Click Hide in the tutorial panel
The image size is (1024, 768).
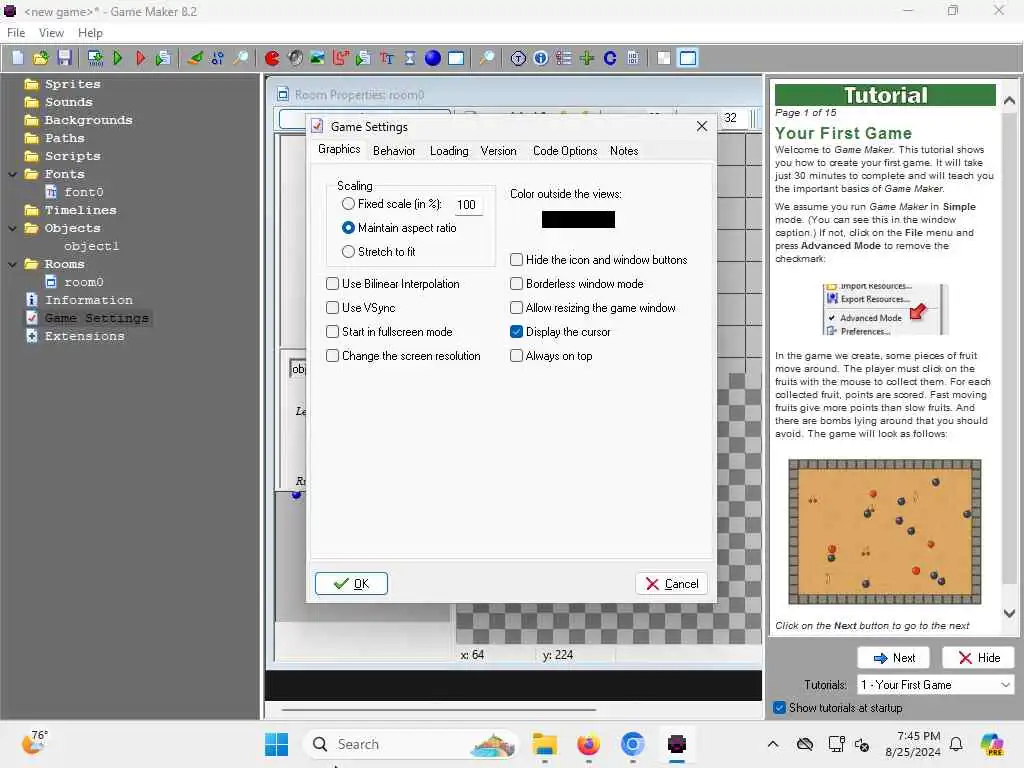tap(978, 658)
